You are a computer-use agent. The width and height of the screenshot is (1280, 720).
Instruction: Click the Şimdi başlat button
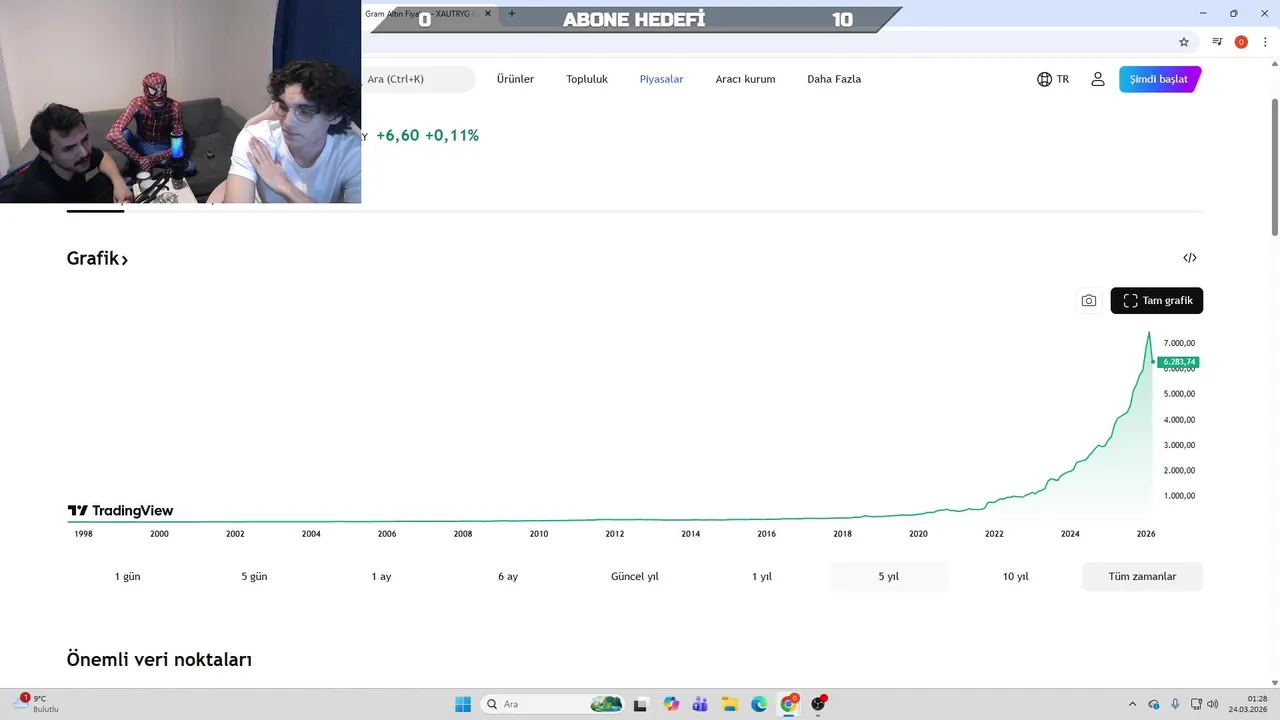[1160, 79]
